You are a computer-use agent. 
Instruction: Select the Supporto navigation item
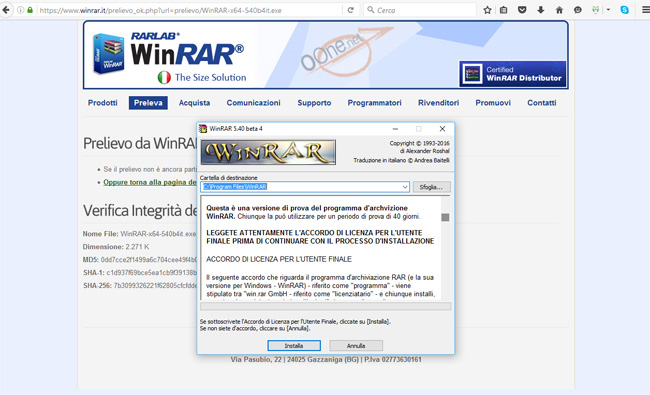314,103
